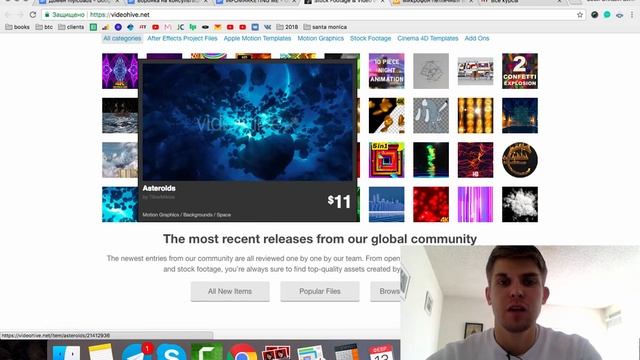
Task: Switch to Apple Motion Templates category
Action: click(257, 38)
